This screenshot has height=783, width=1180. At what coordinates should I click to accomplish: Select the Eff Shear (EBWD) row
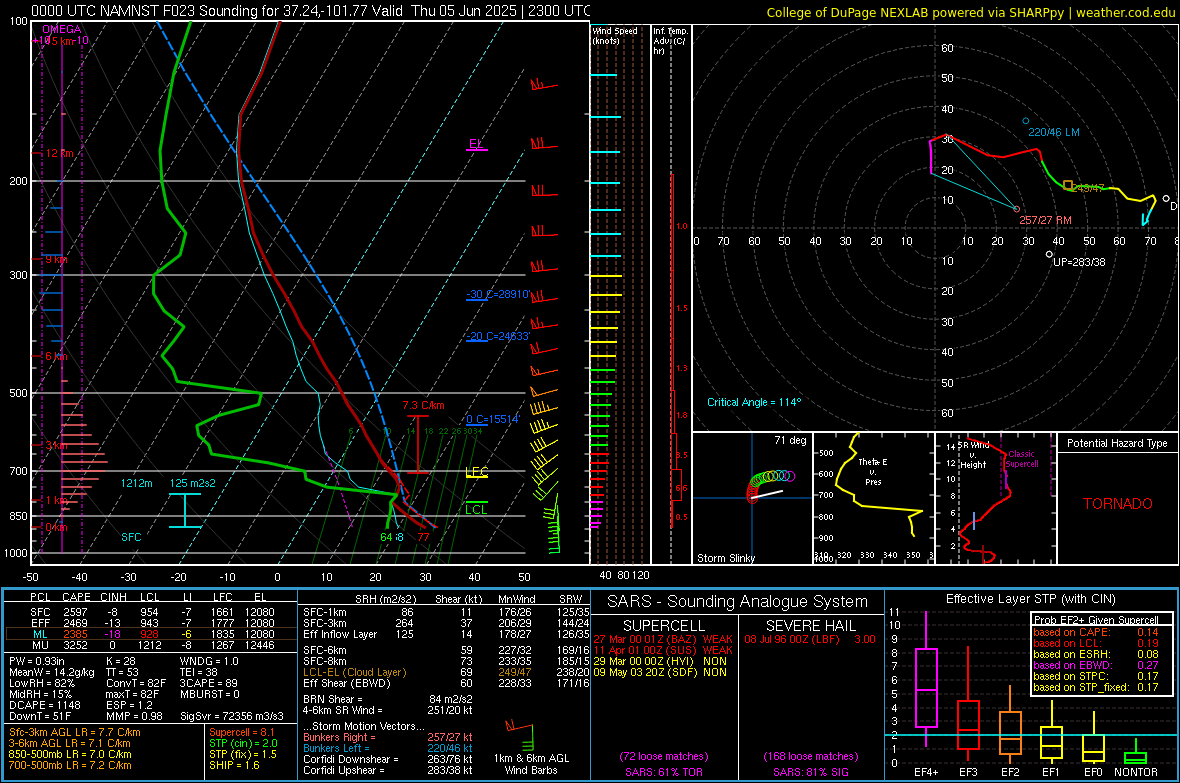click(446, 684)
